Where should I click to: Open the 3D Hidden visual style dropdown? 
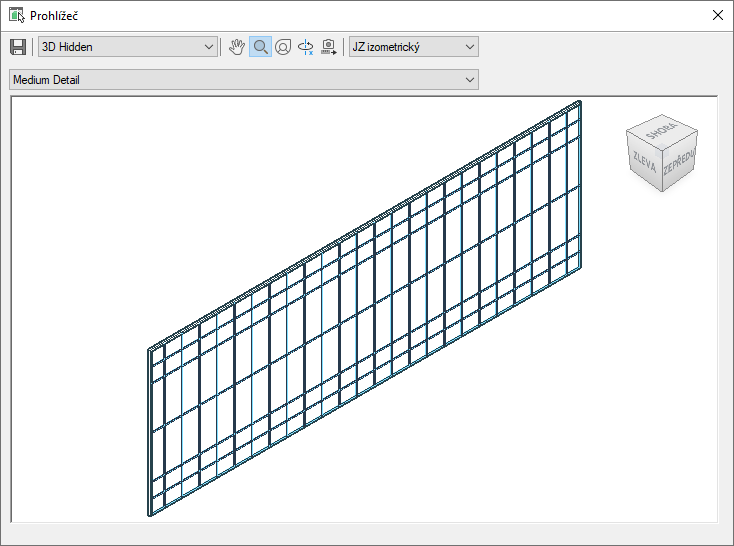click(x=127, y=47)
